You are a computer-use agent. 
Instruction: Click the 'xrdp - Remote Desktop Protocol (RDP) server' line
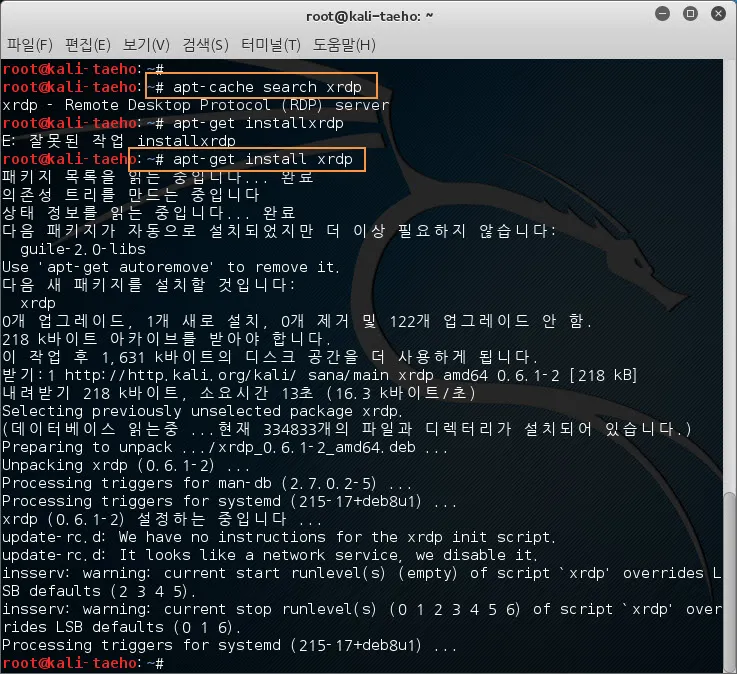196,105
